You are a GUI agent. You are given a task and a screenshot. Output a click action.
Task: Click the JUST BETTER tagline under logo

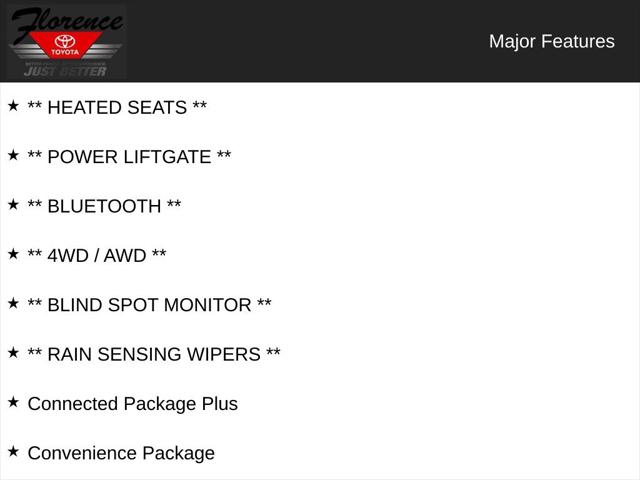pyautogui.click(x=65, y=71)
